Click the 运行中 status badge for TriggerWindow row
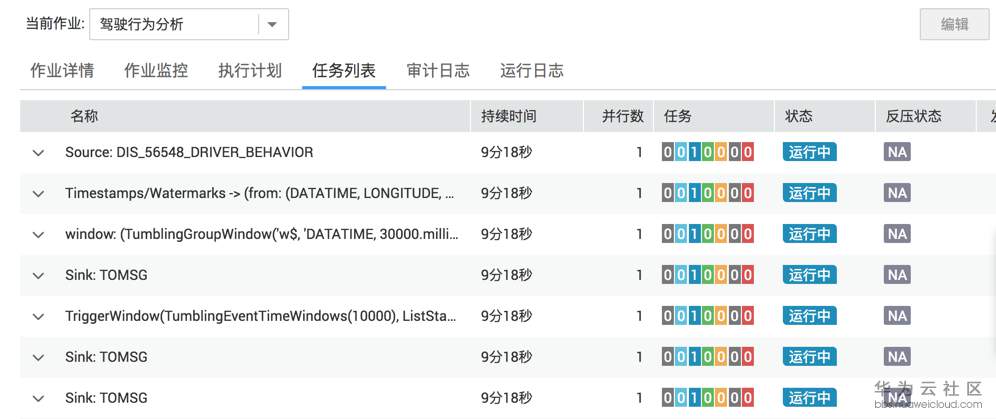Viewport: 996px width, 419px height. pyautogui.click(x=809, y=316)
